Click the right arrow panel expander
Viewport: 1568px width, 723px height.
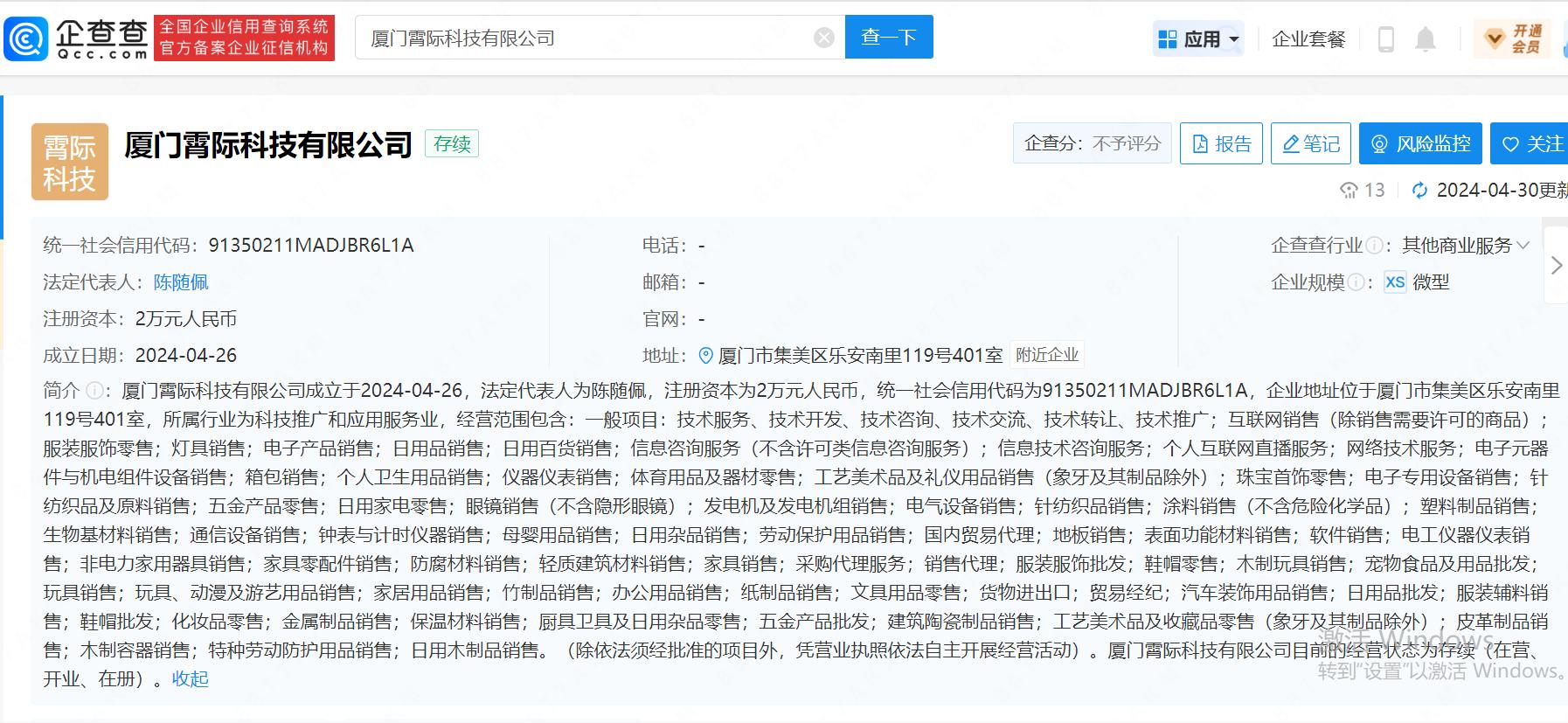(1556, 265)
